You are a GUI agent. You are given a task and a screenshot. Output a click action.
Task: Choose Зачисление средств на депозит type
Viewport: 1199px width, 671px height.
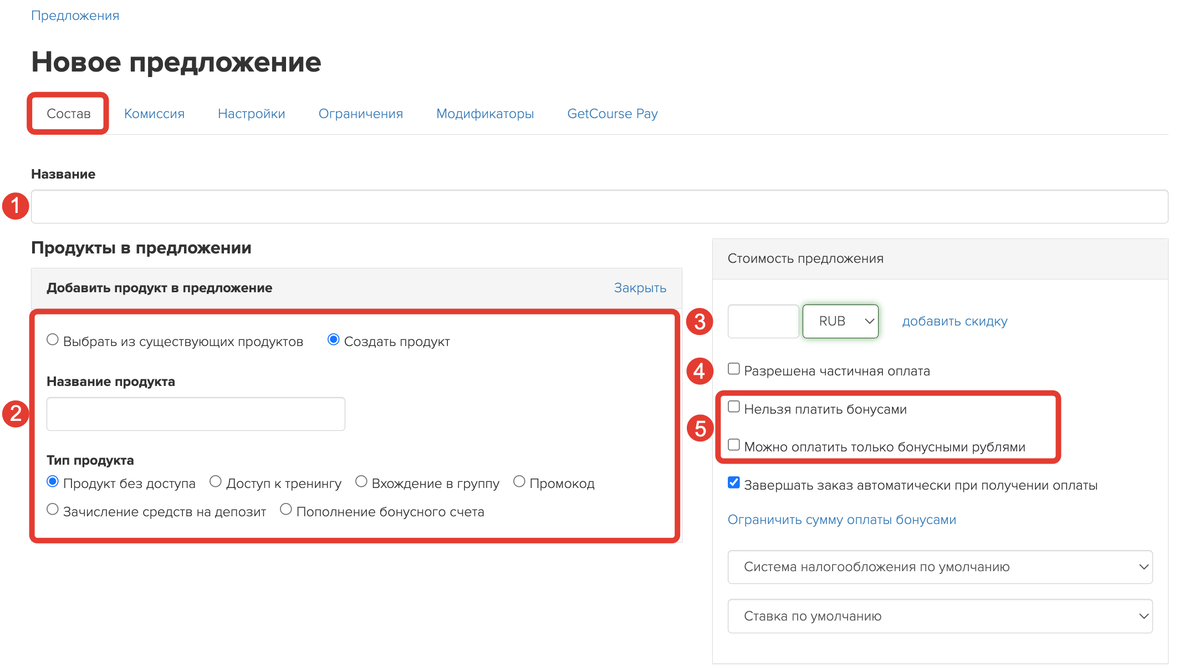coord(53,510)
